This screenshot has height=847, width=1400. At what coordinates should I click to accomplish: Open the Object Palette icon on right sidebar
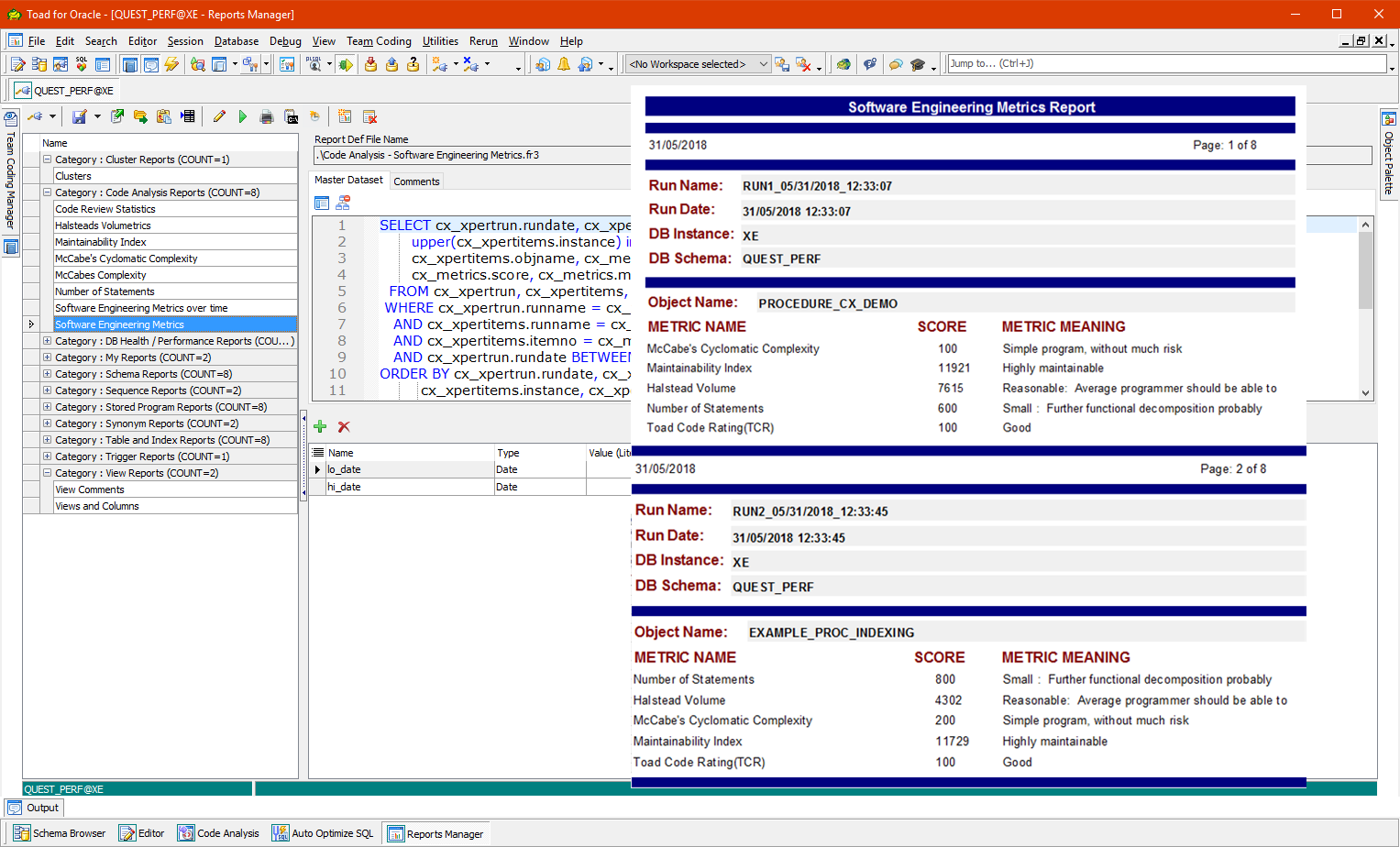click(1389, 119)
